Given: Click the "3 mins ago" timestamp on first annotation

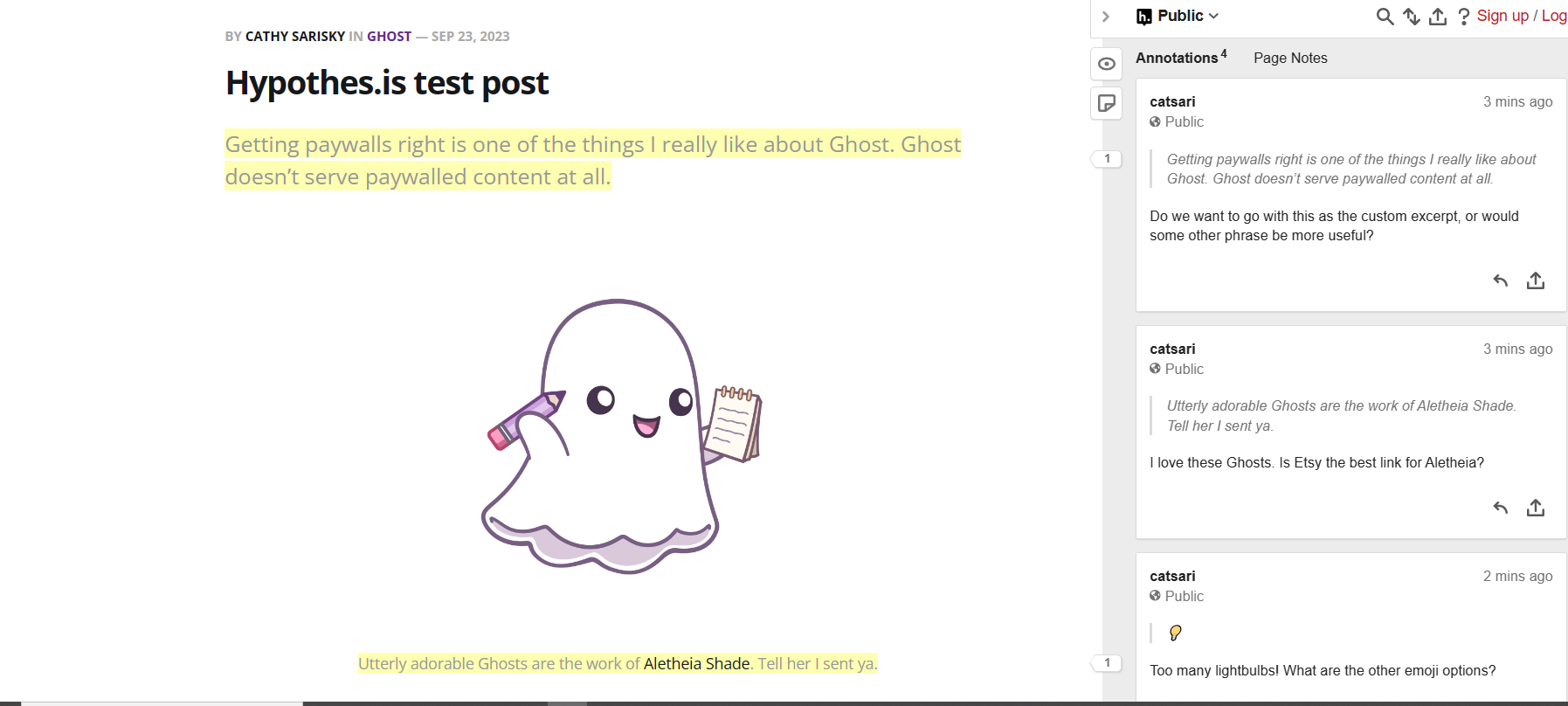Looking at the screenshot, I should click(1517, 101).
